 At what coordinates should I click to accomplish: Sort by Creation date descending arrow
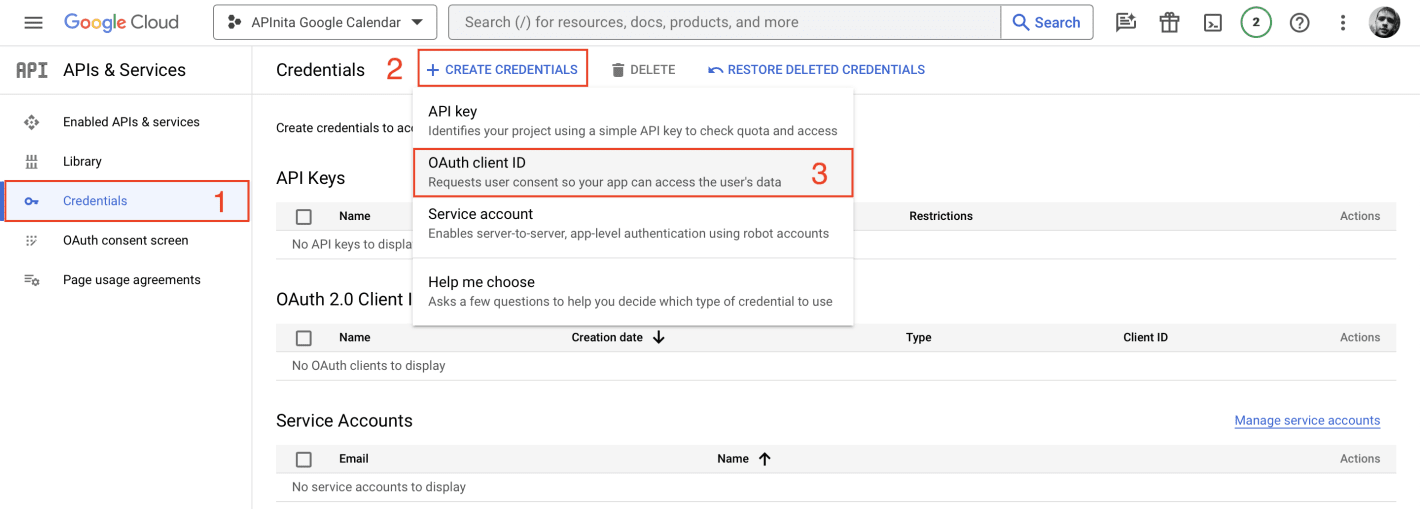tap(659, 338)
